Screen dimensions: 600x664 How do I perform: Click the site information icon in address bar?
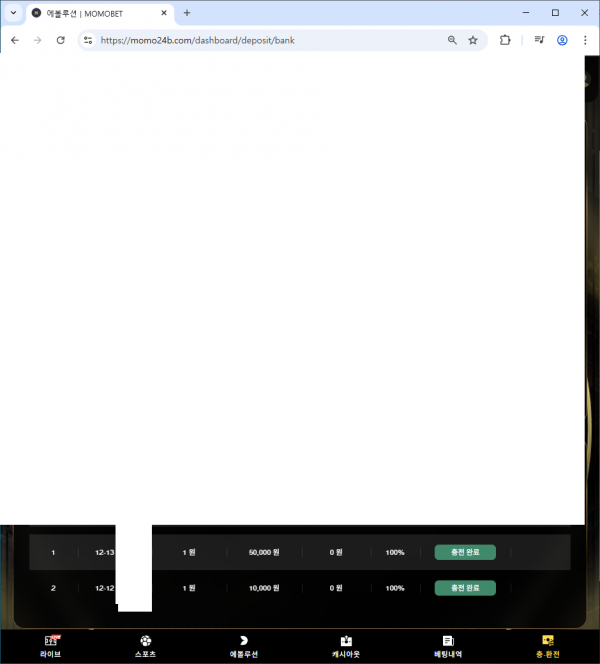click(x=88, y=40)
